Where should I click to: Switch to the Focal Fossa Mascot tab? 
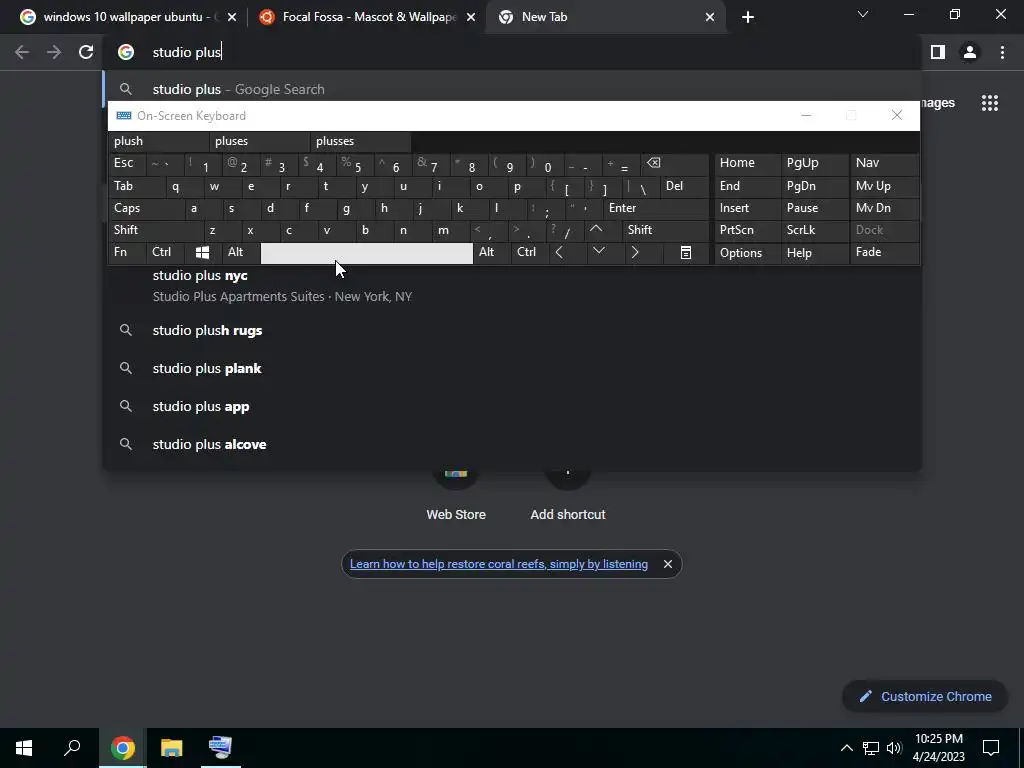pyautogui.click(x=369, y=17)
